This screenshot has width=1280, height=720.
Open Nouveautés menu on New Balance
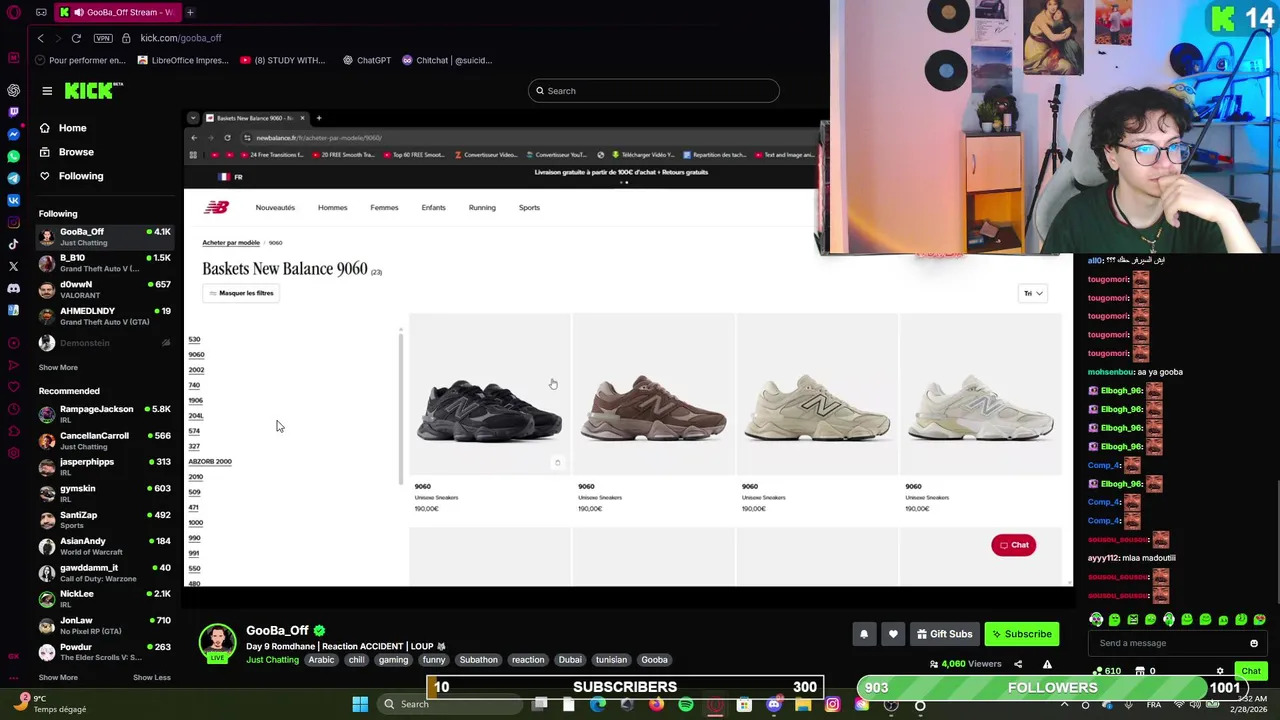pyautogui.click(x=275, y=208)
